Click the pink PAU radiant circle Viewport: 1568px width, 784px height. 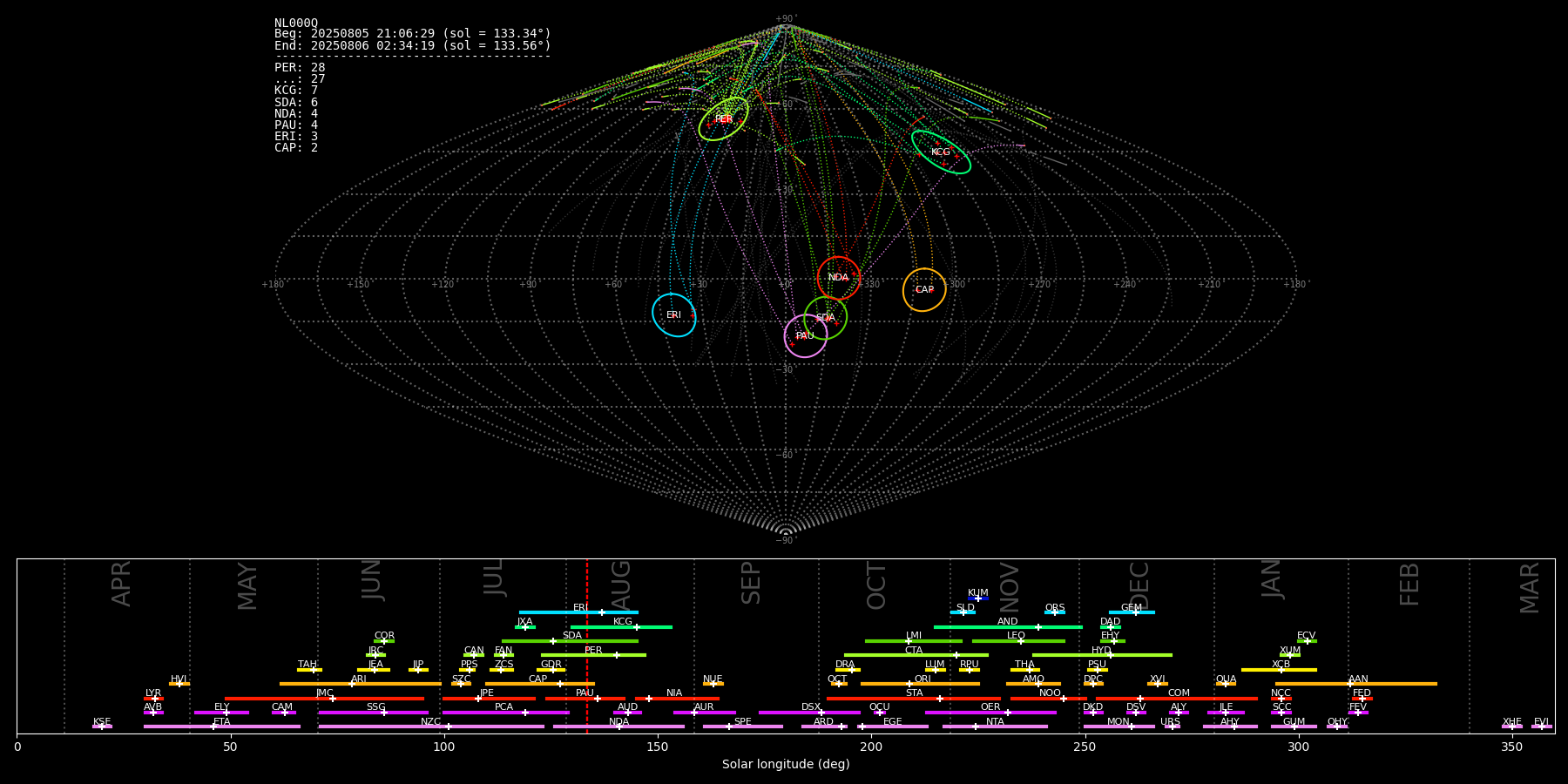coord(806,336)
